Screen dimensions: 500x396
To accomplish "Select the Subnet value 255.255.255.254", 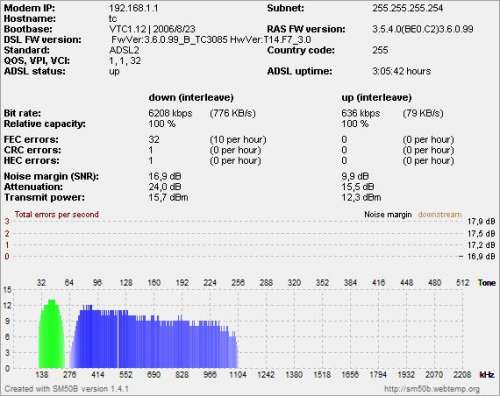I will coord(407,8).
